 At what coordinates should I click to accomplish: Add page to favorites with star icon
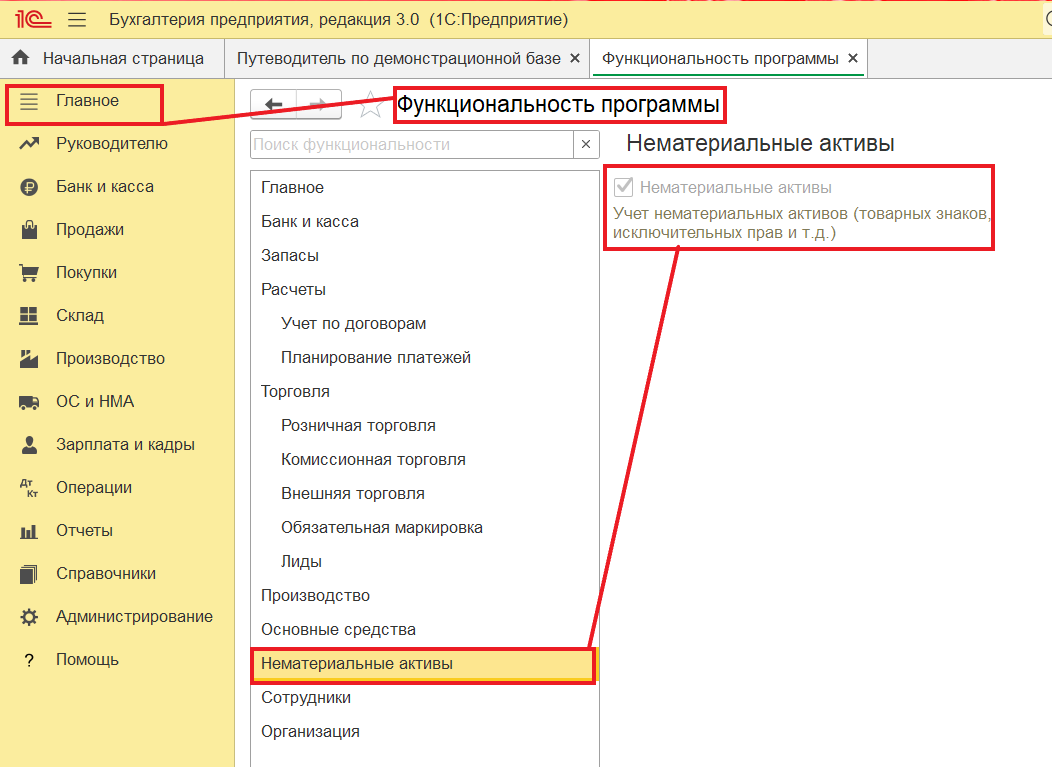[x=370, y=105]
